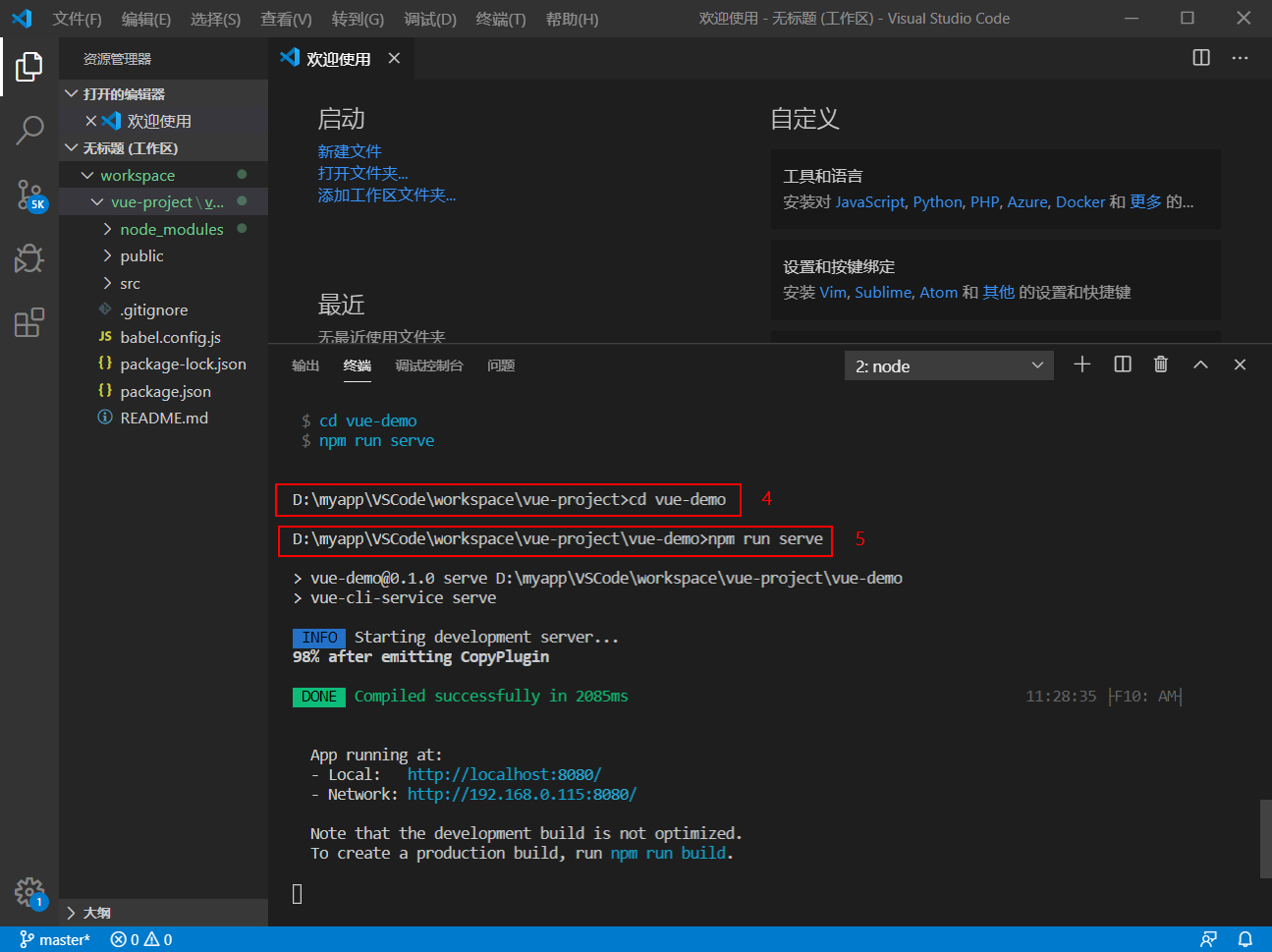Image resolution: width=1272 pixels, height=952 pixels.
Task: Open the 转到(G) menu
Action: pos(358,19)
